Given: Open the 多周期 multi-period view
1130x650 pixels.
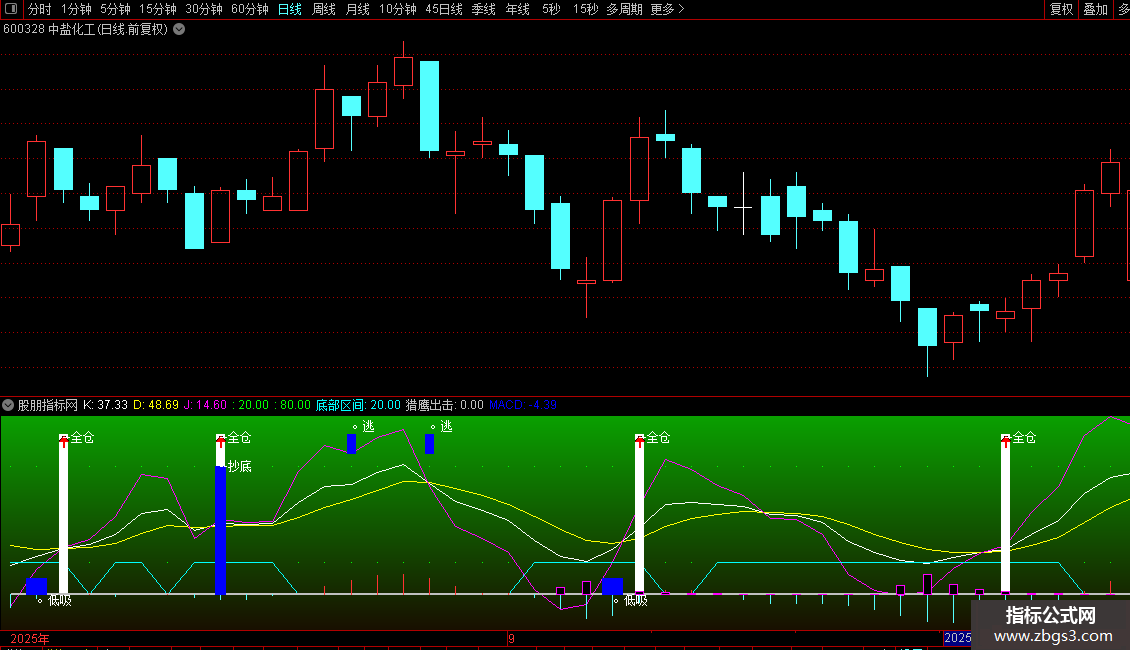Looking at the screenshot, I should (624, 9).
